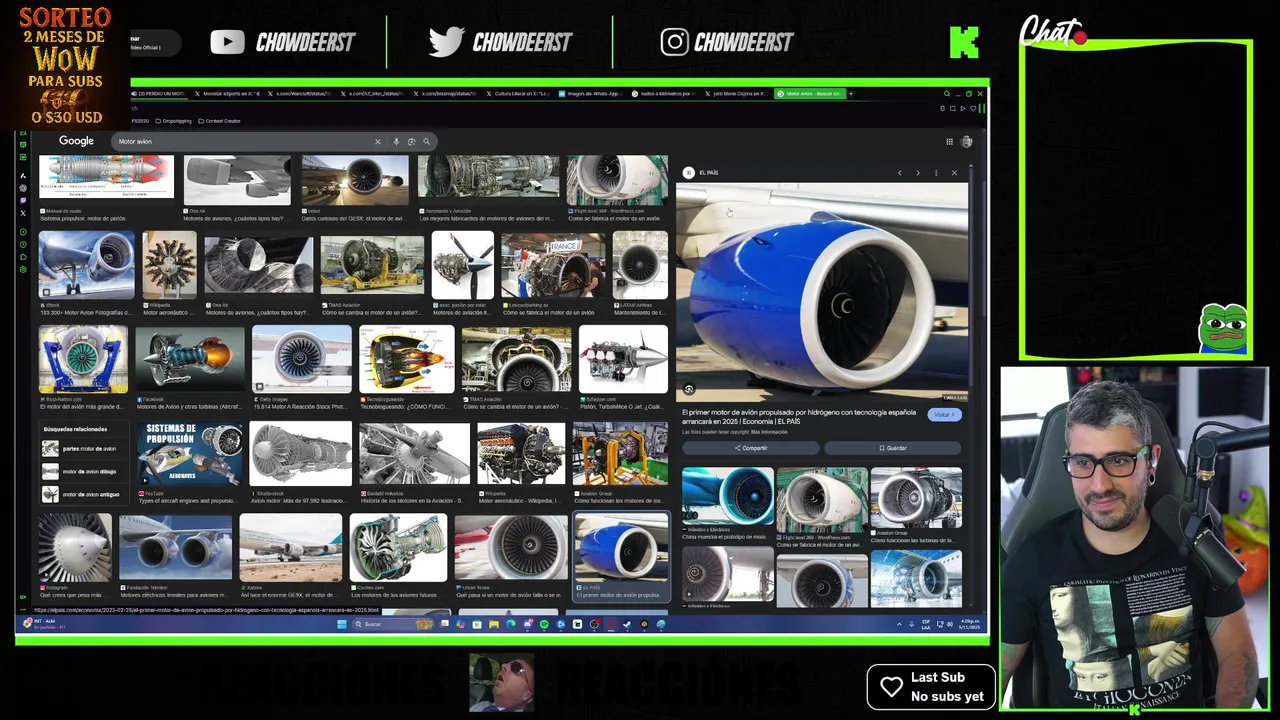The height and width of the screenshot is (720, 1280).
Task: Open the Dropshipping bookmarks folder
Action: tap(173, 121)
